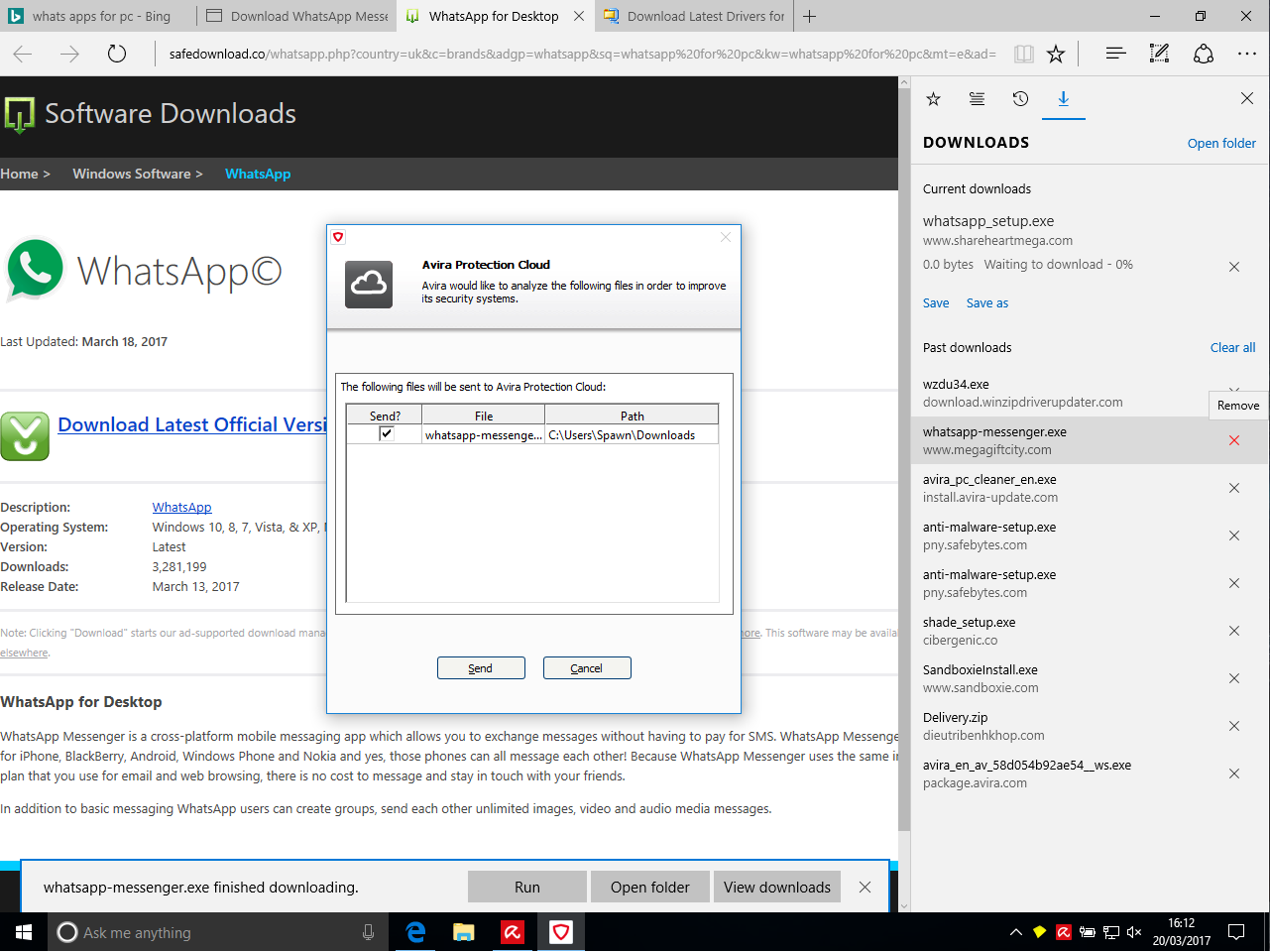Show Favorites in the Hub pane
This screenshot has height=952, width=1270.
[933, 98]
